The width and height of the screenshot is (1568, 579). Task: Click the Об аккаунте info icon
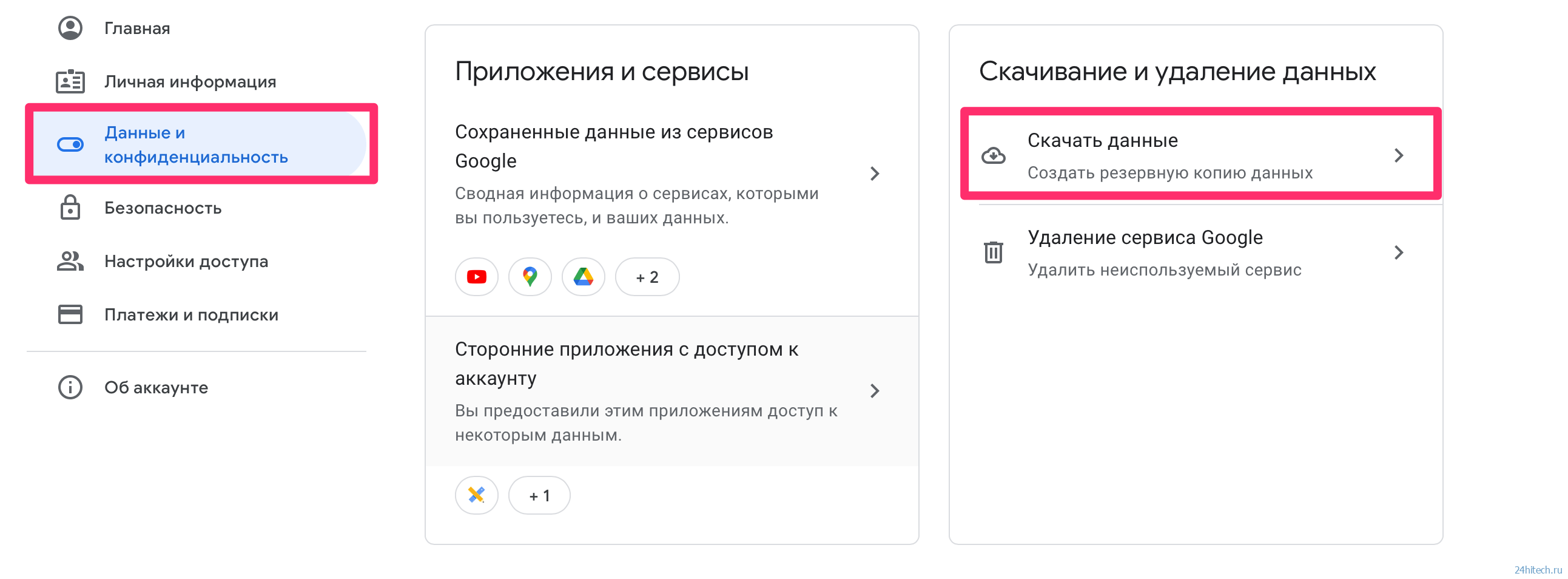point(70,387)
